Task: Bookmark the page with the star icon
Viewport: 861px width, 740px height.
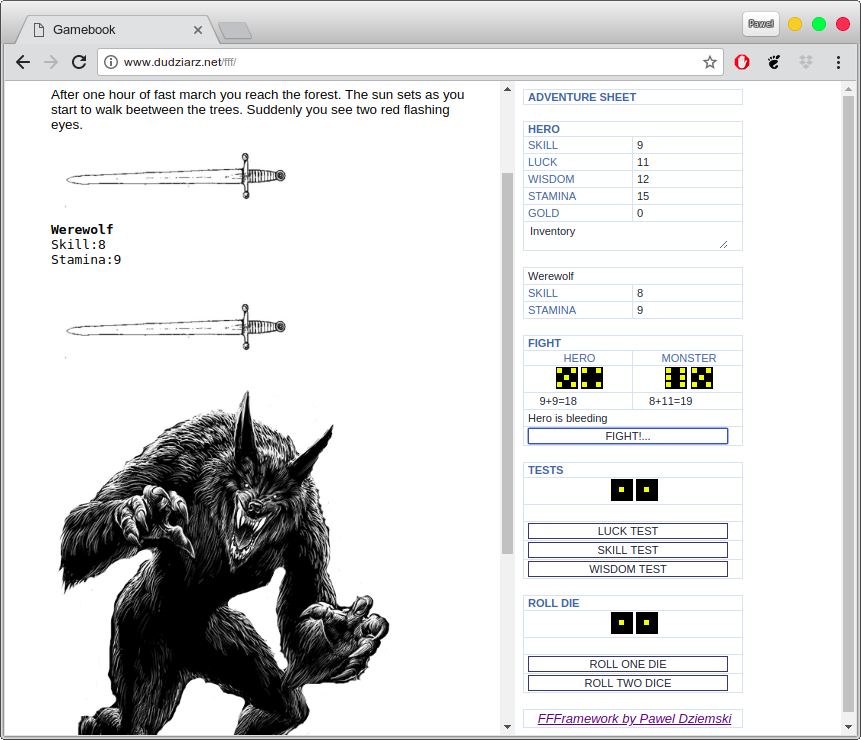Action: [x=710, y=62]
